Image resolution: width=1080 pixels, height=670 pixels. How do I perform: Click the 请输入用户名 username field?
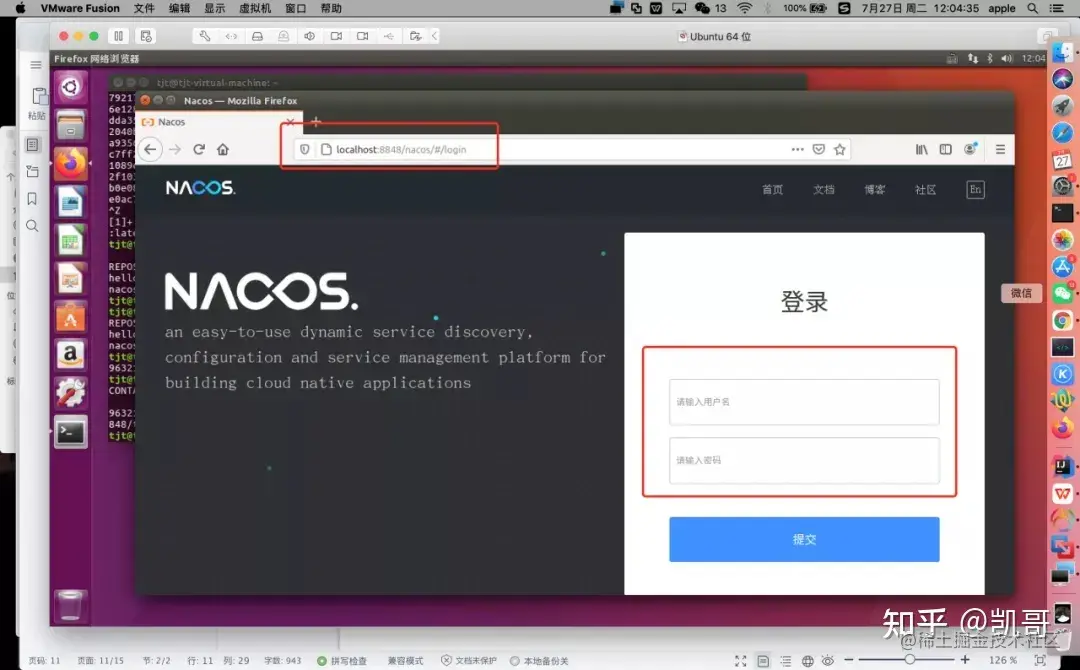click(804, 401)
